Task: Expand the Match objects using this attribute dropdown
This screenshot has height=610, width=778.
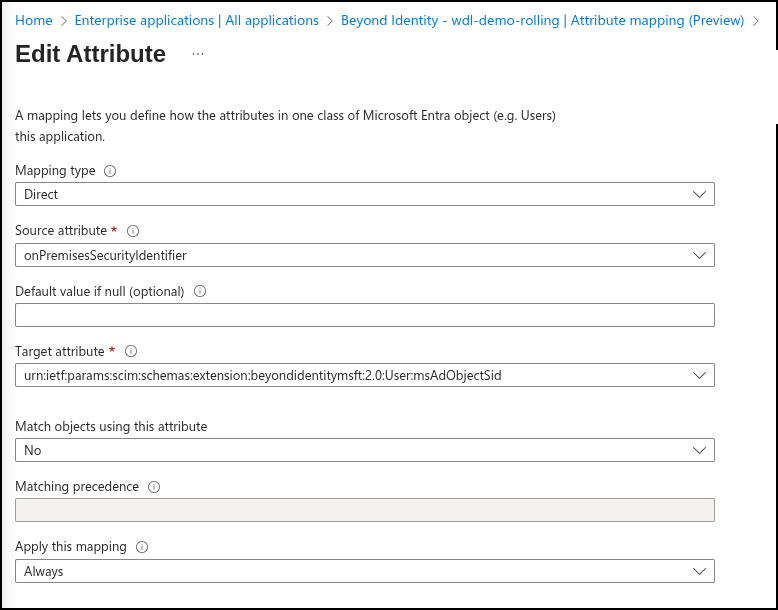Action: tap(364, 450)
